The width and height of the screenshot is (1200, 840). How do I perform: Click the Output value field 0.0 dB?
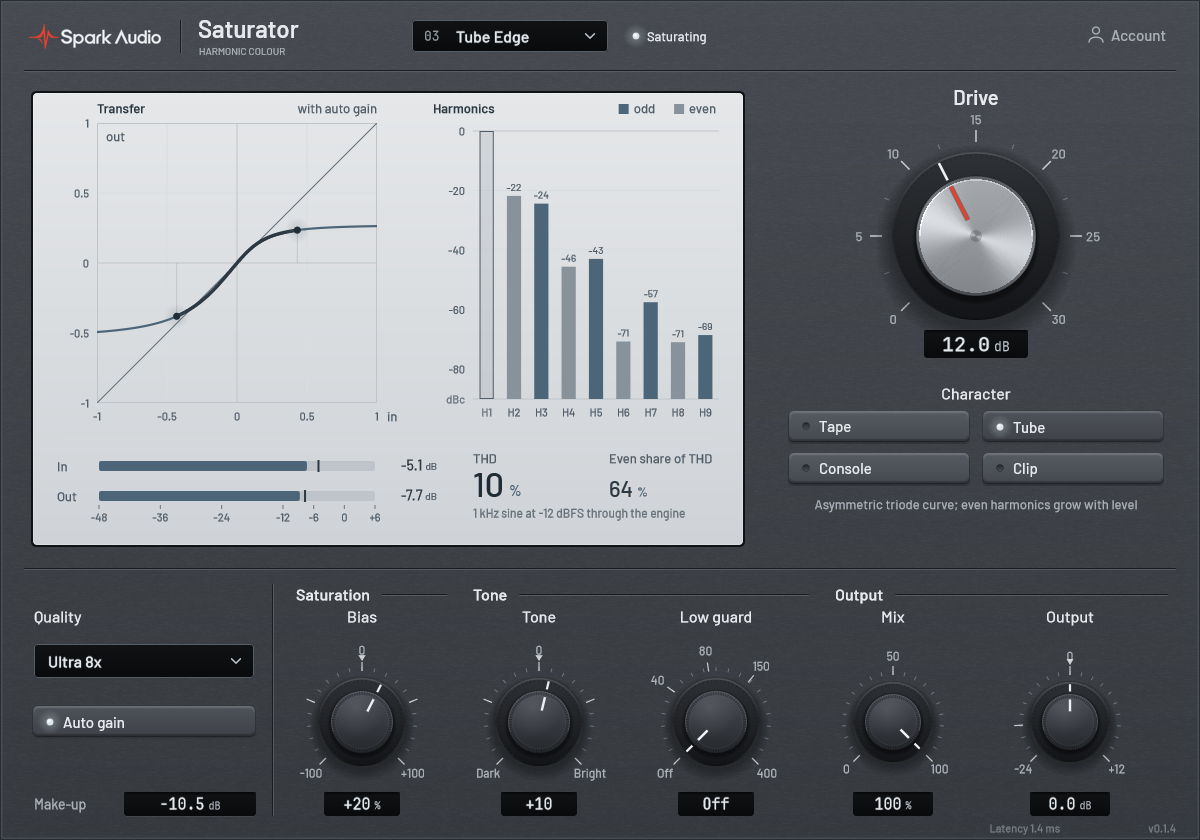tap(1070, 804)
